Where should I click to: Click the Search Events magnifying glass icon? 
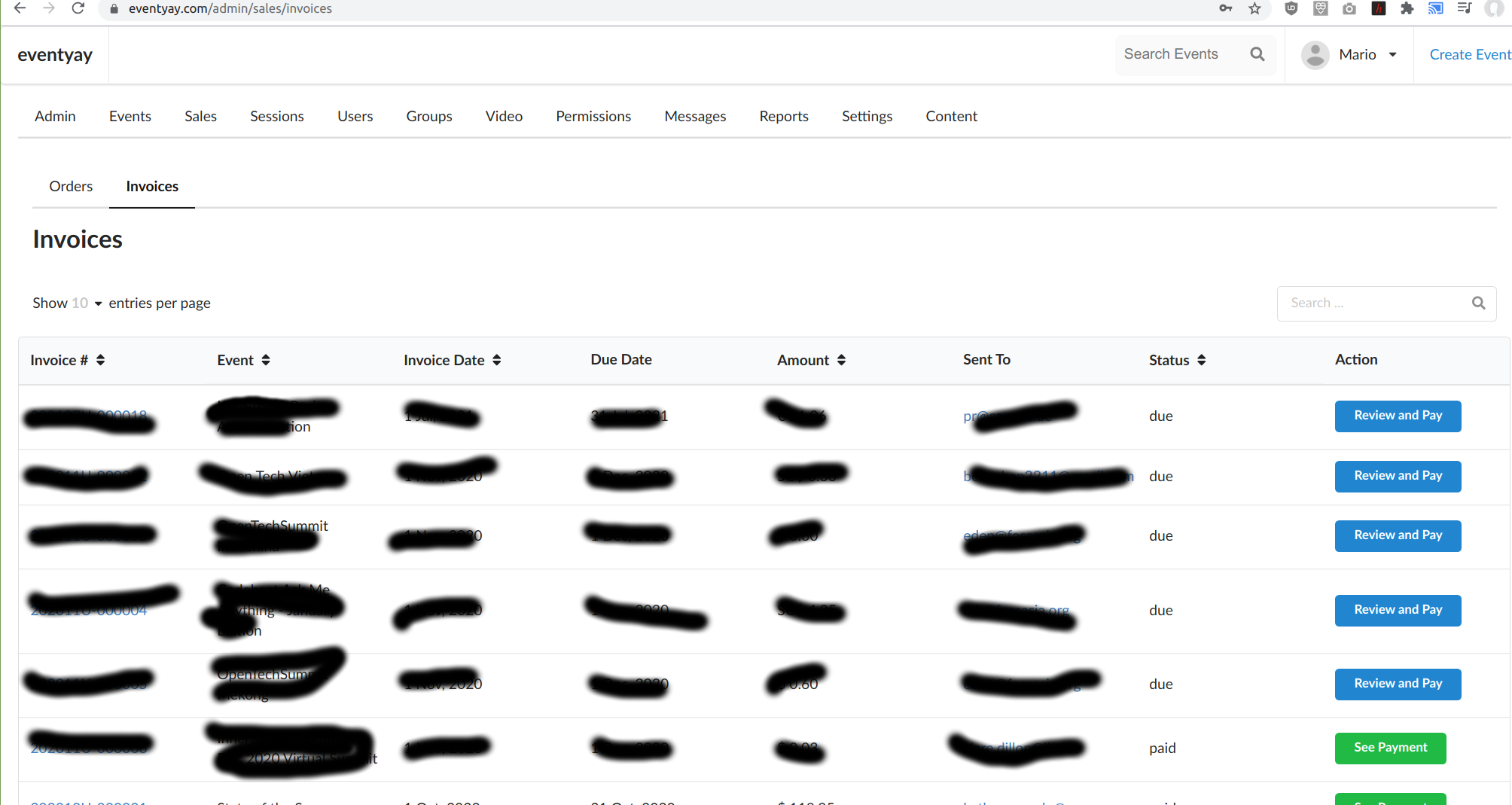click(x=1257, y=53)
